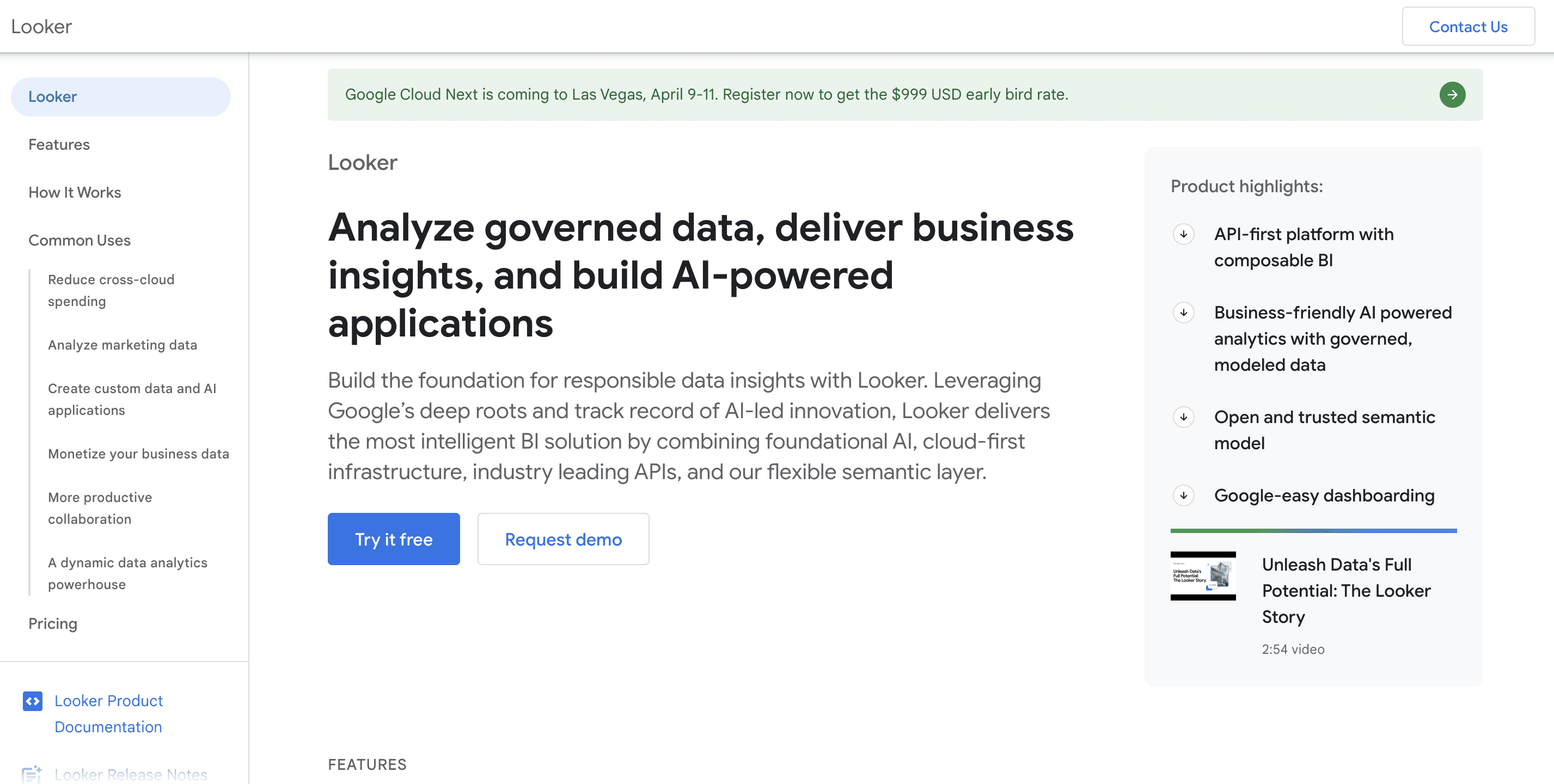The image size is (1554, 784).
Task: Click the Contact Us button
Action: coord(1468,27)
